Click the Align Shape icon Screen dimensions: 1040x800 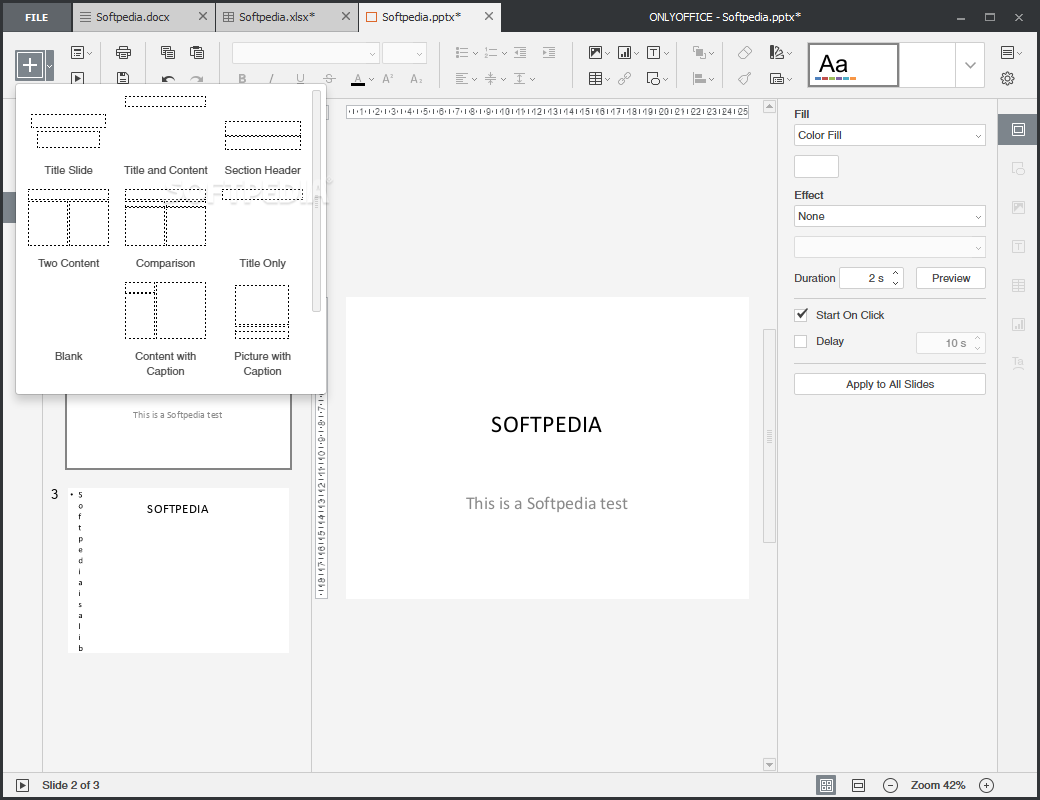699,79
